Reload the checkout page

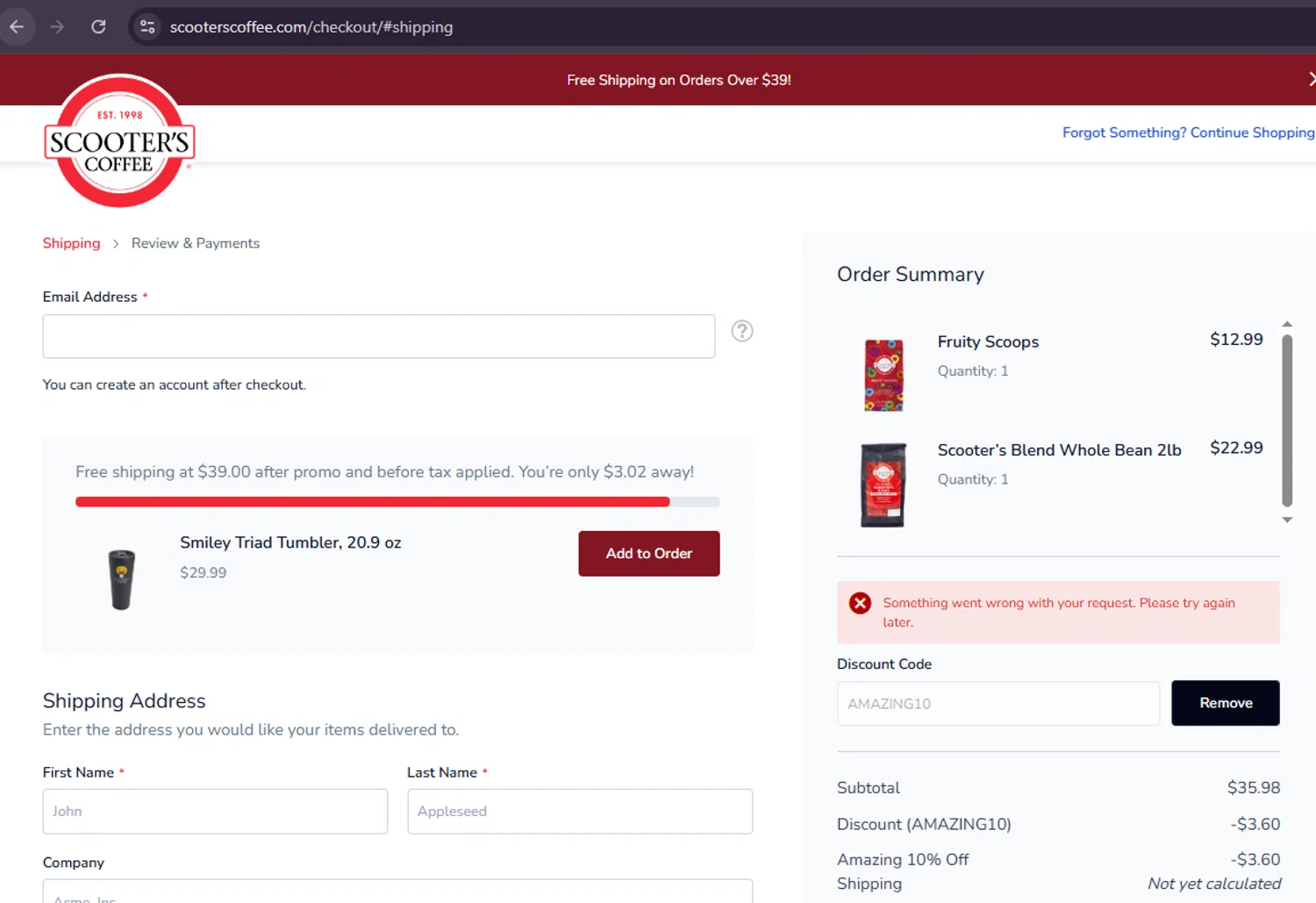pyautogui.click(x=98, y=27)
